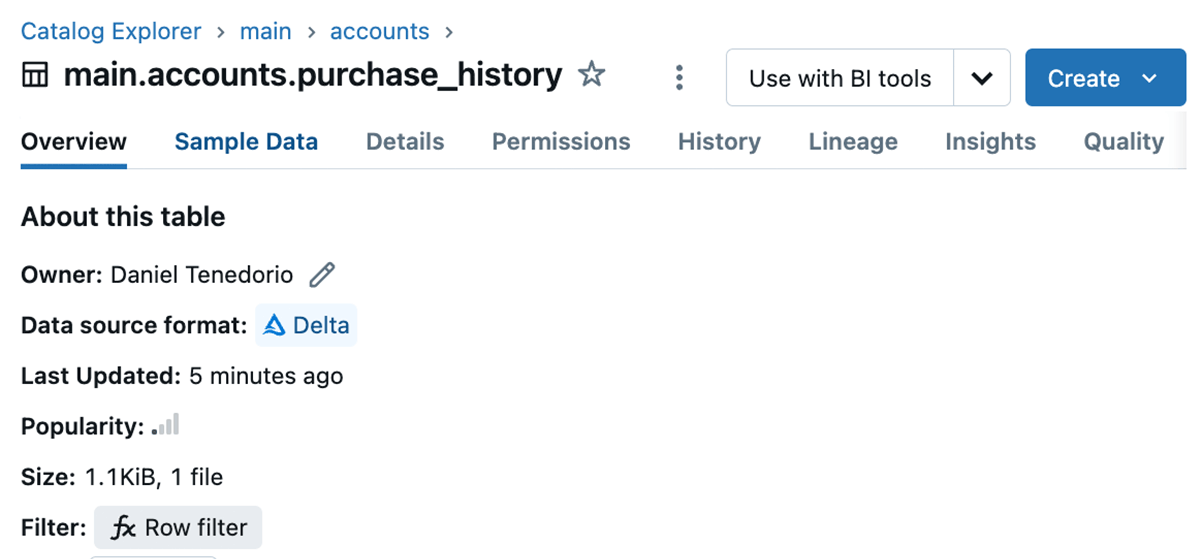Open the kebab more-options menu
1200x559 pixels.
coord(679,77)
